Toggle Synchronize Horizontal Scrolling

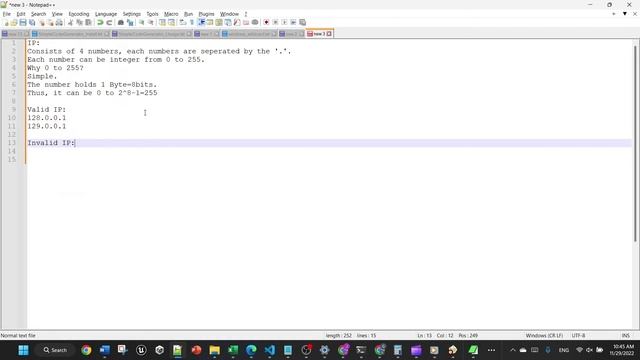pyautogui.click(x=171, y=22)
